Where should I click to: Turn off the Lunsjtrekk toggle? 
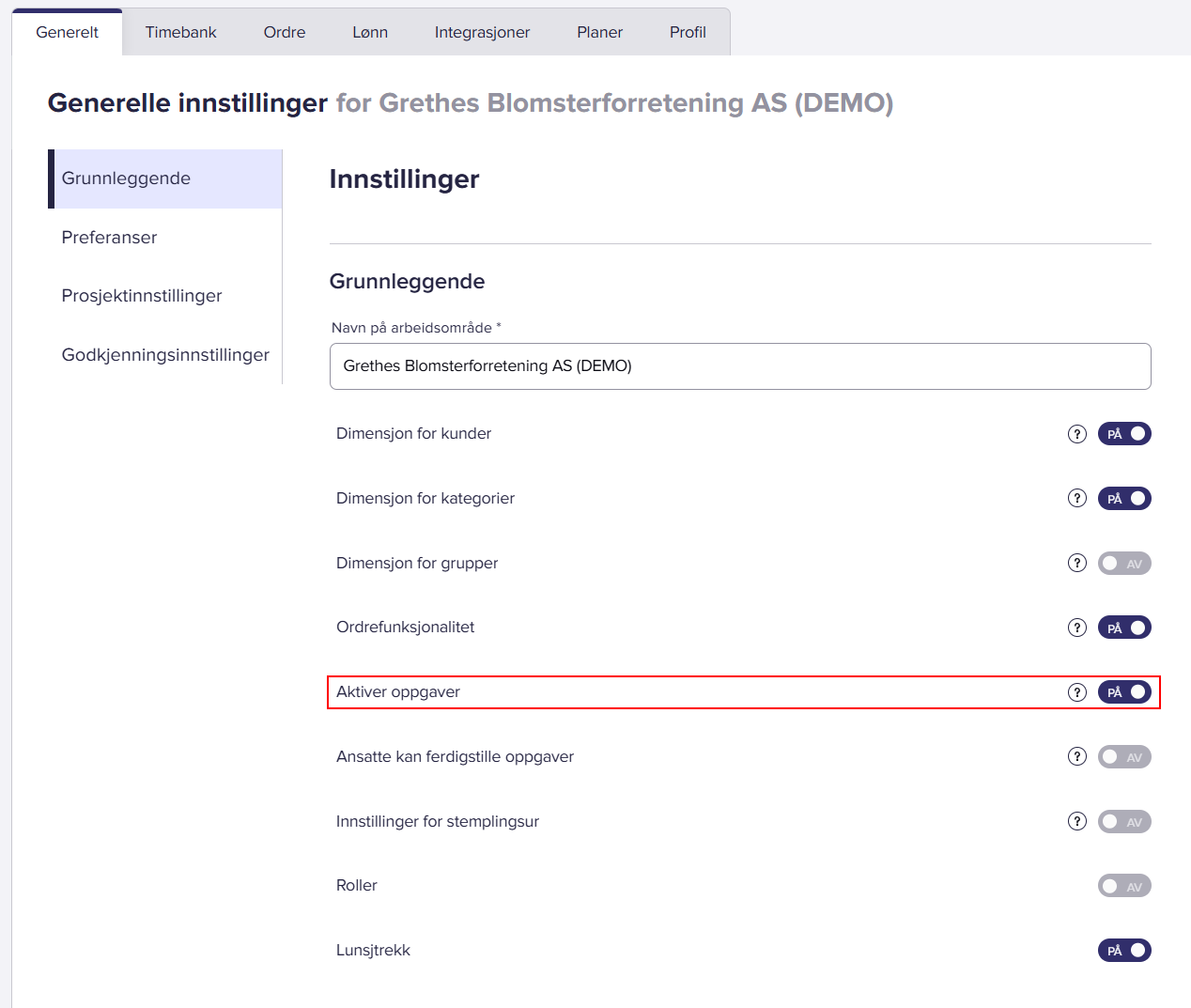tap(1123, 950)
